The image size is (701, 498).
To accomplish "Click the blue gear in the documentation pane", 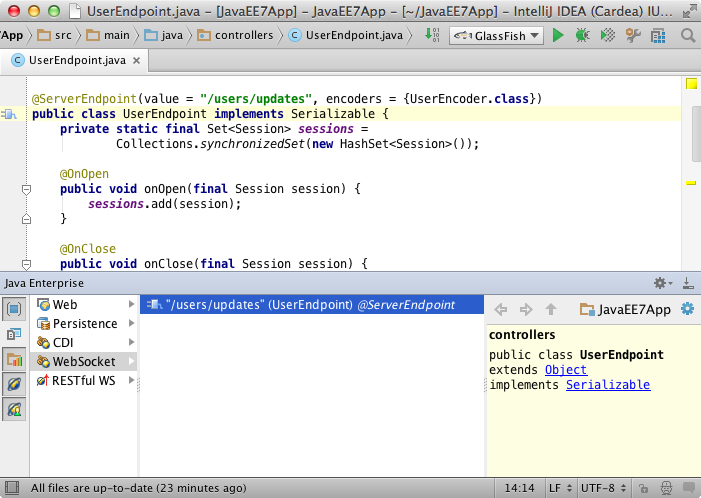I will pos(687,309).
